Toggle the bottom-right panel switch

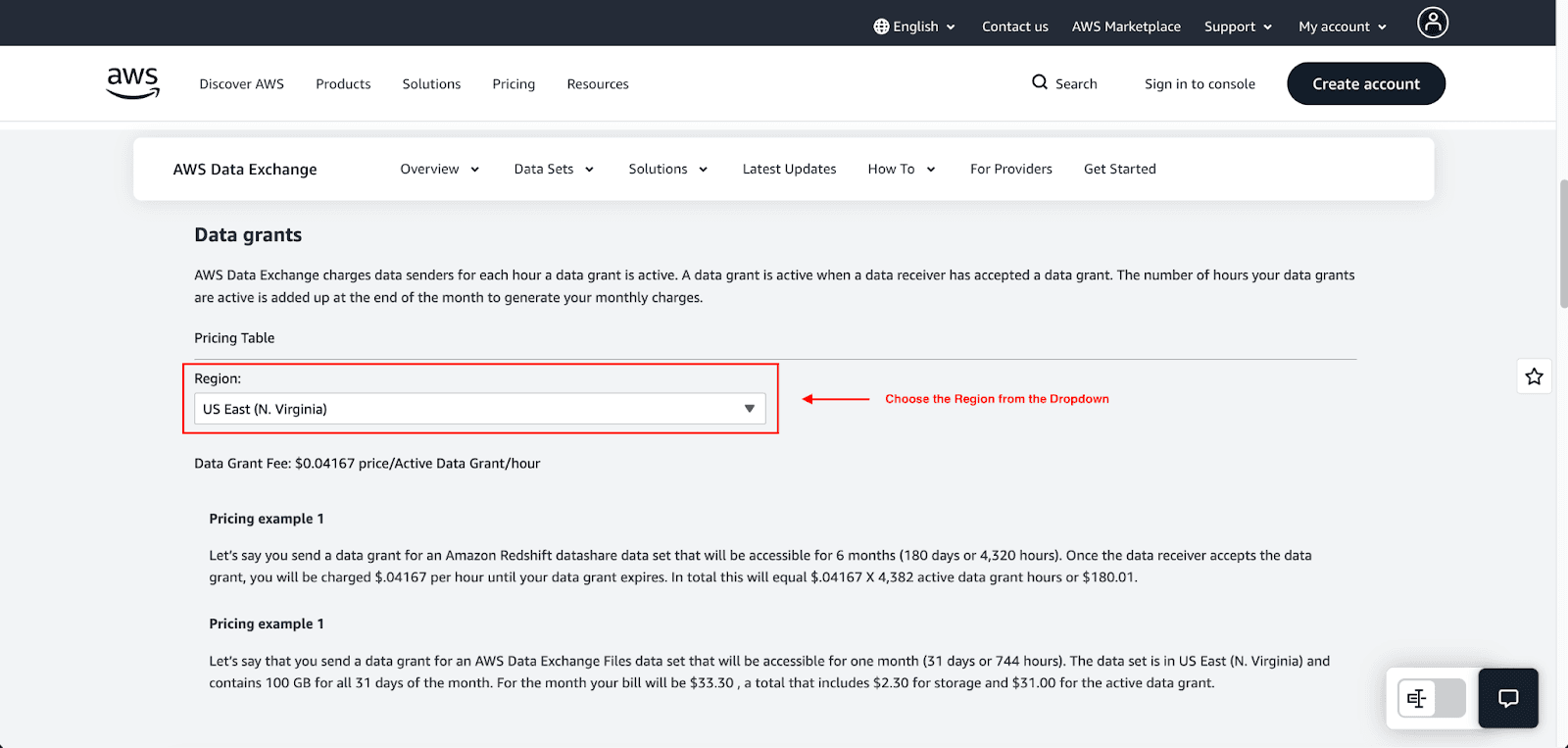click(x=1432, y=698)
